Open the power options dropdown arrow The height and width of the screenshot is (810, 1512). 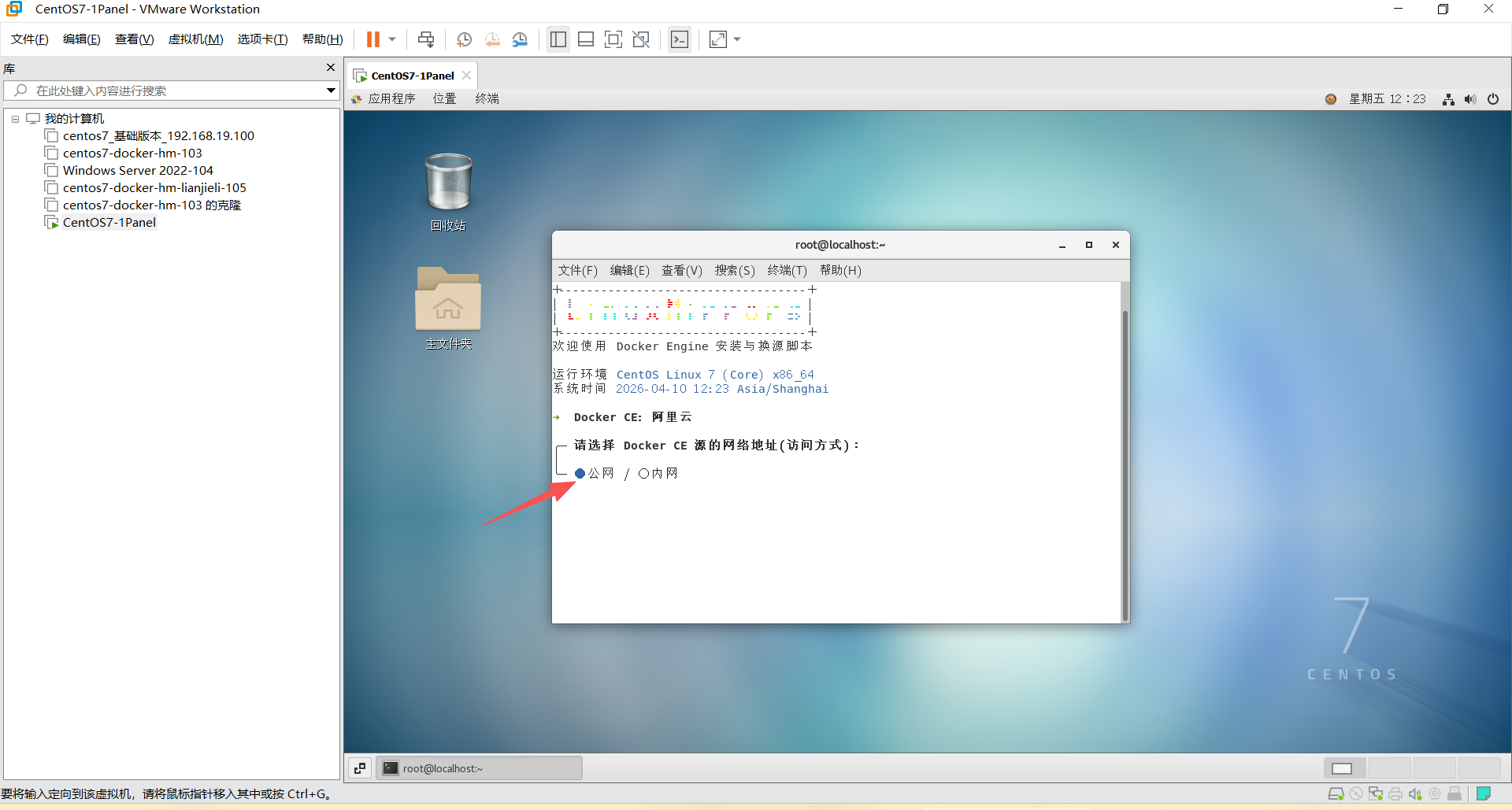point(392,39)
